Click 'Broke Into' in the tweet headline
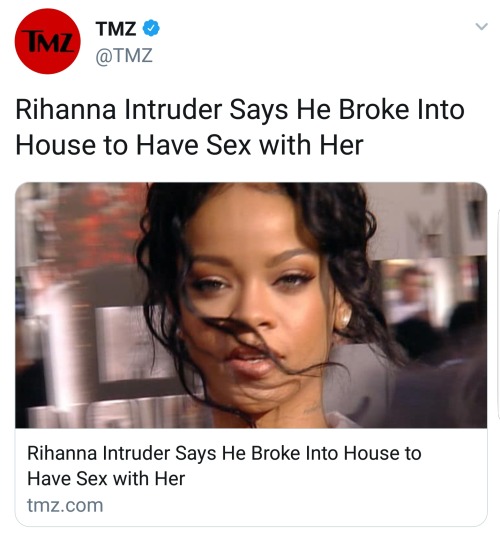This screenshot has width=500, height=541. 401,110
